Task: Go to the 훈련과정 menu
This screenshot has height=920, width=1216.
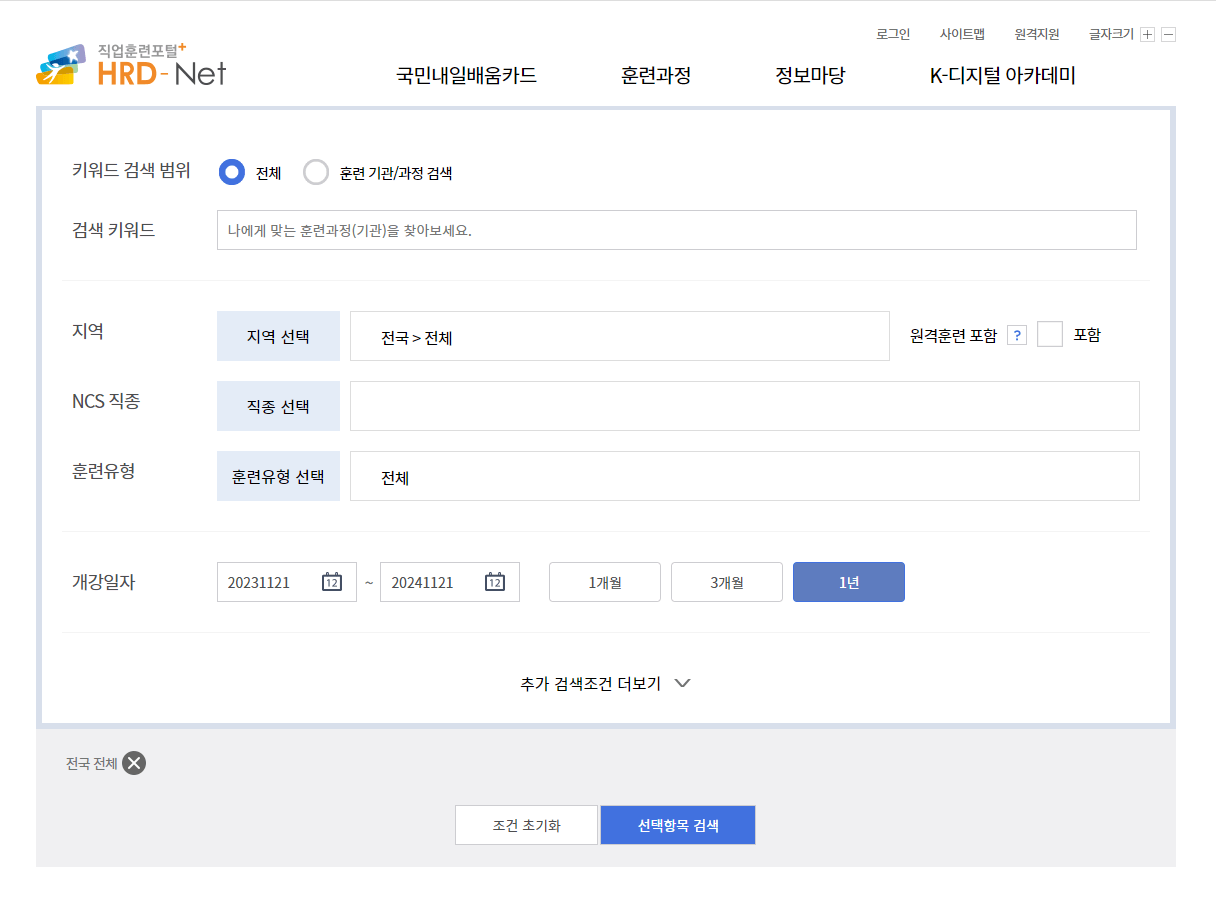Action: [656, 74]
